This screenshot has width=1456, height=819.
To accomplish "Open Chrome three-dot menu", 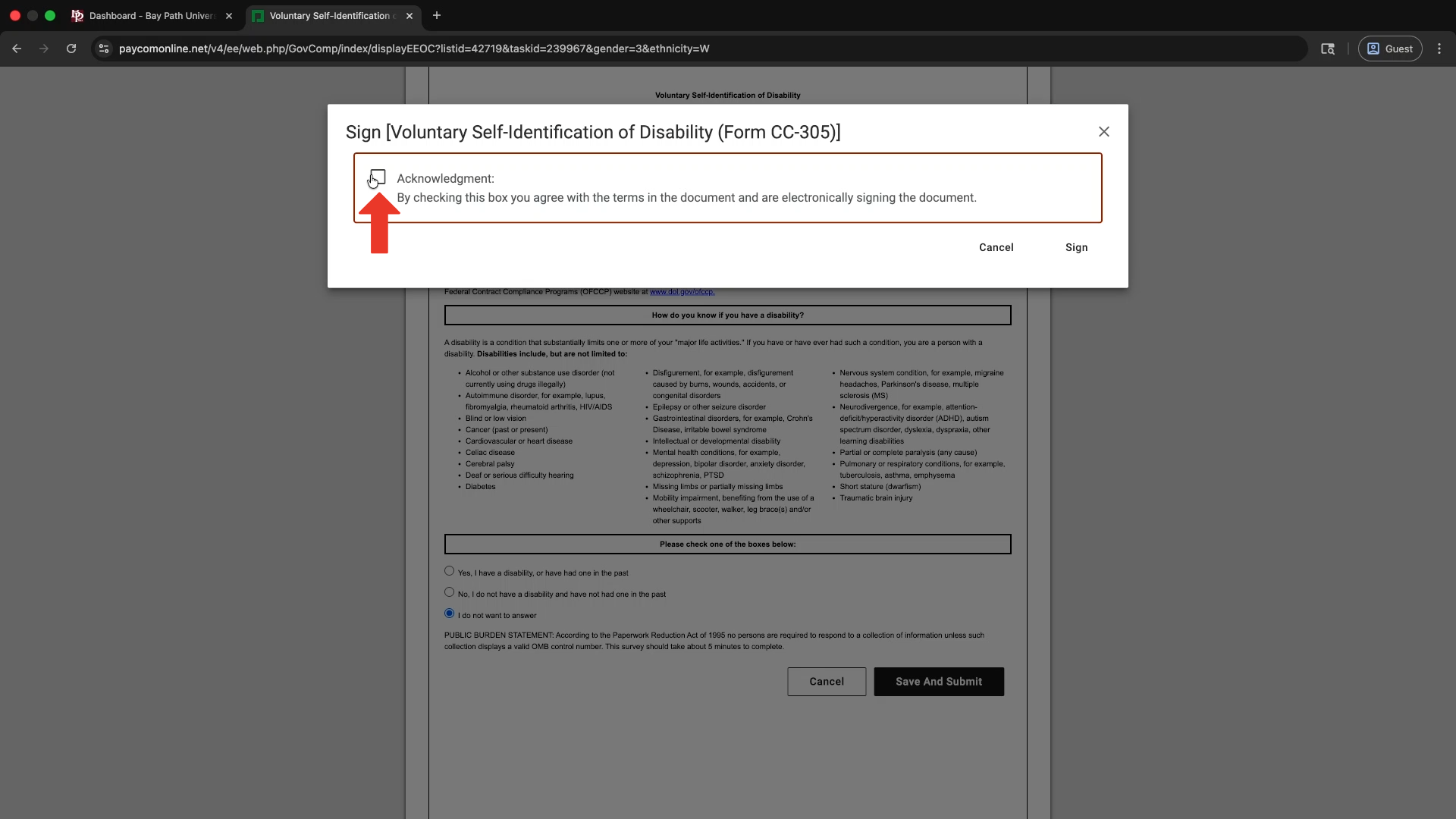I will tap(1439, 49).
